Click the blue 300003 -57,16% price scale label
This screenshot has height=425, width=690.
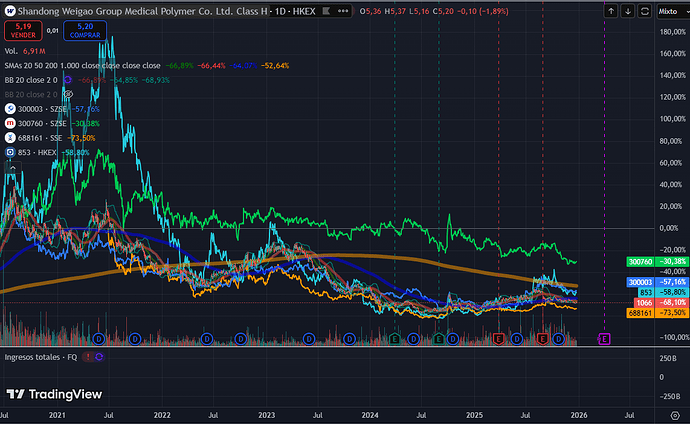[x=657, y=282]
